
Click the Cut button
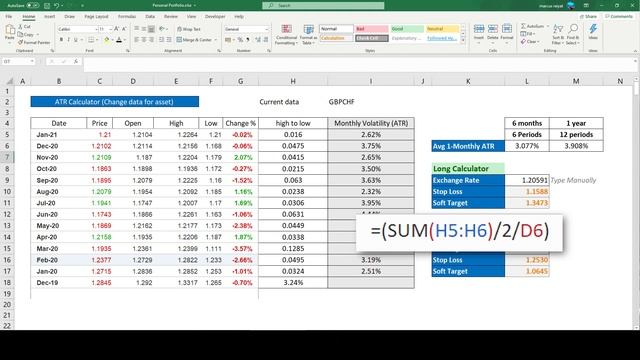coord(24,27)
